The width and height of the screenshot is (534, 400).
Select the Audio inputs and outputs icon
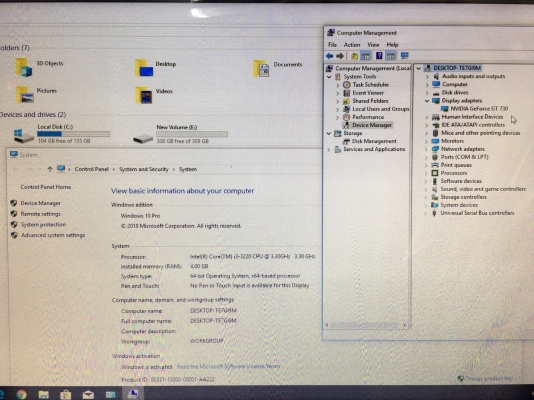click(x=436, y=76)
